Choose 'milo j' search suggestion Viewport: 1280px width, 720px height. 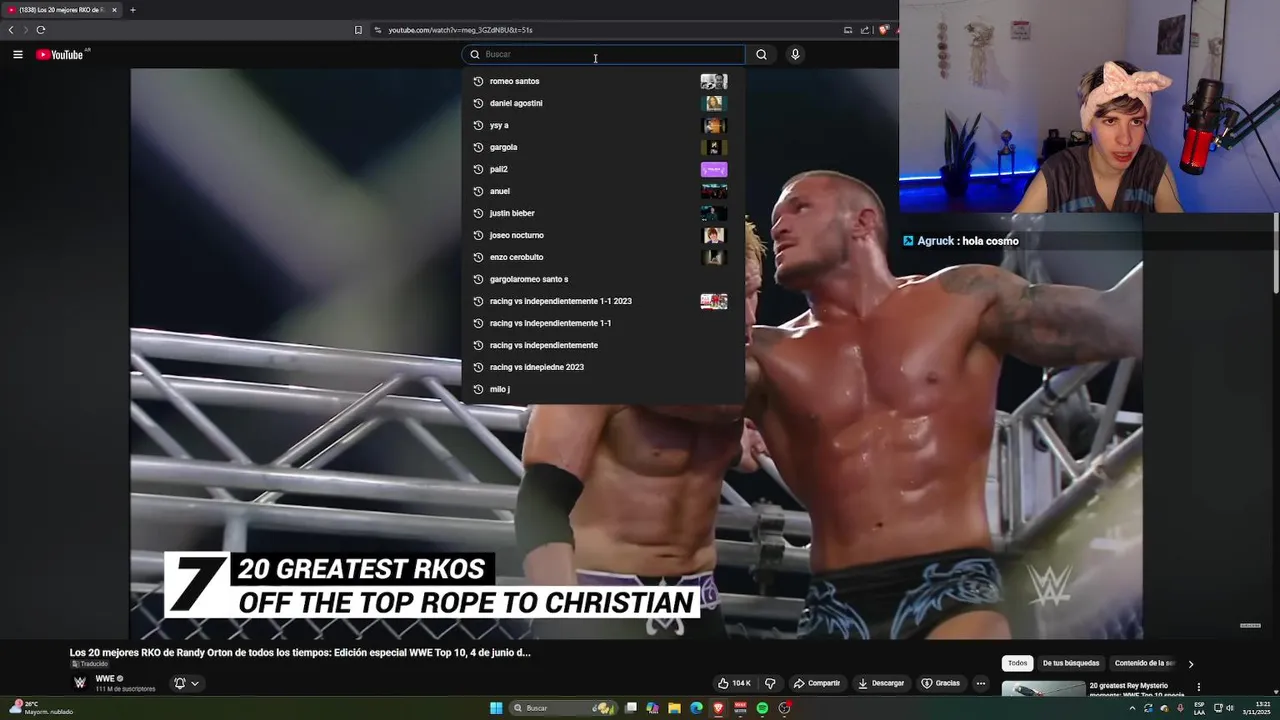pyautogui.click(x=603, y=389)
